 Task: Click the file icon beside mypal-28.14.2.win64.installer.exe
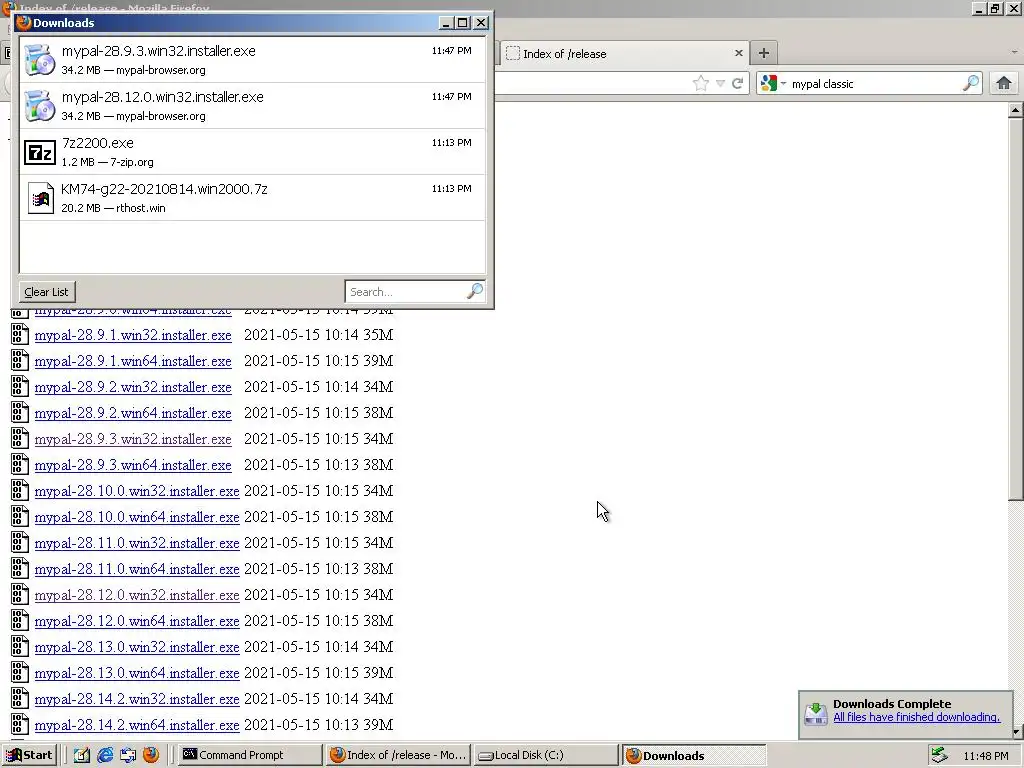click(x=20, y=724)
